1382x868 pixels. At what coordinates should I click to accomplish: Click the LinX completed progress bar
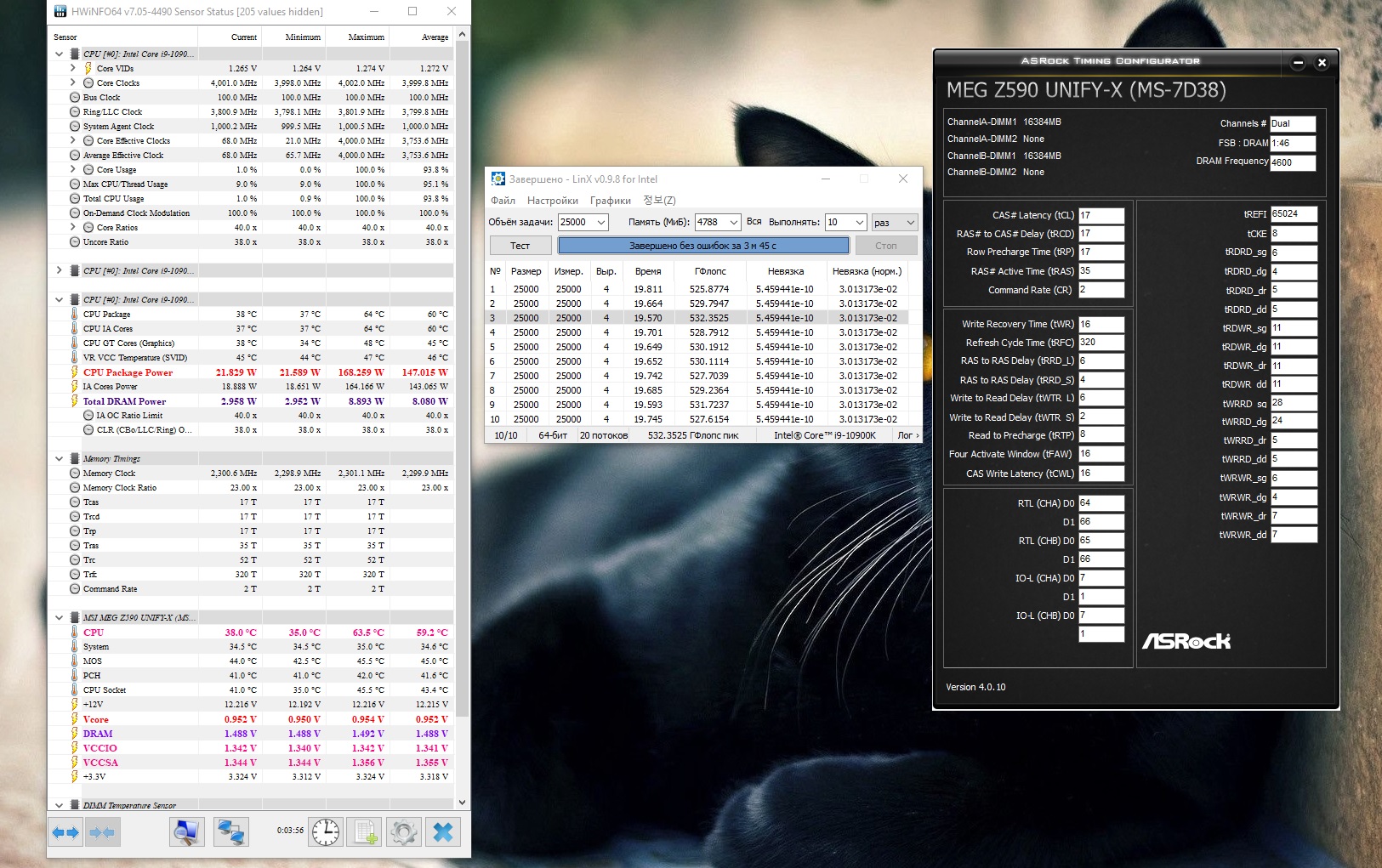tap(703, 246)
